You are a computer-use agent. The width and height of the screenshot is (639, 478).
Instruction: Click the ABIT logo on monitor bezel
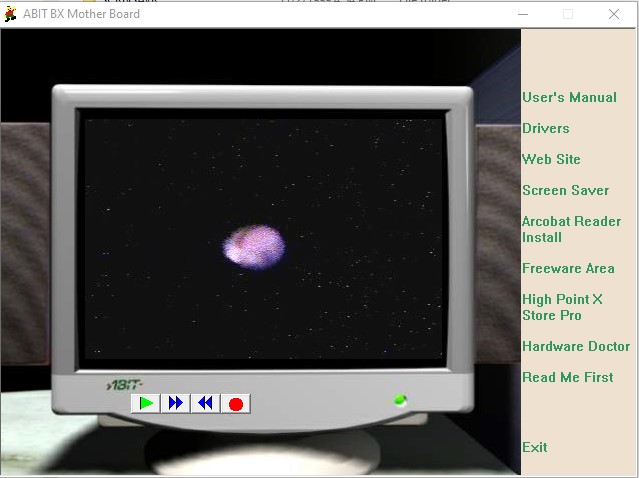point(125,384)
